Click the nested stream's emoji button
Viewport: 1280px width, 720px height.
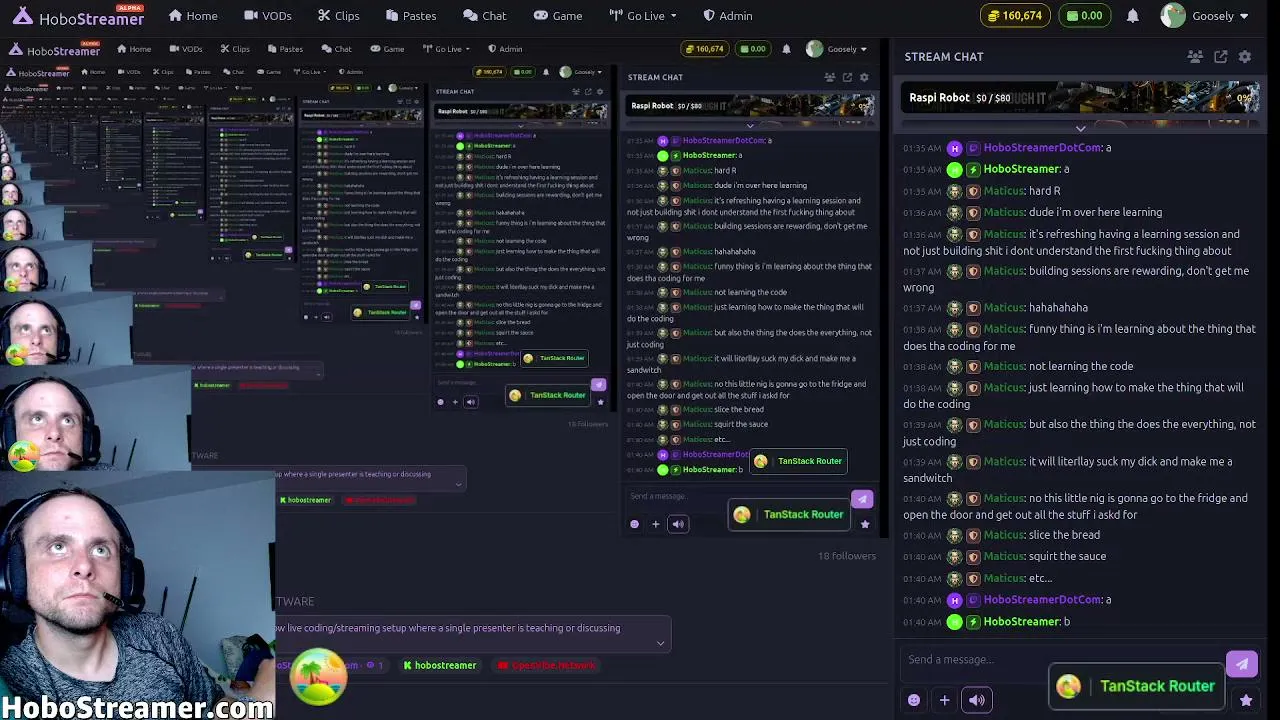tap(634, 524)
